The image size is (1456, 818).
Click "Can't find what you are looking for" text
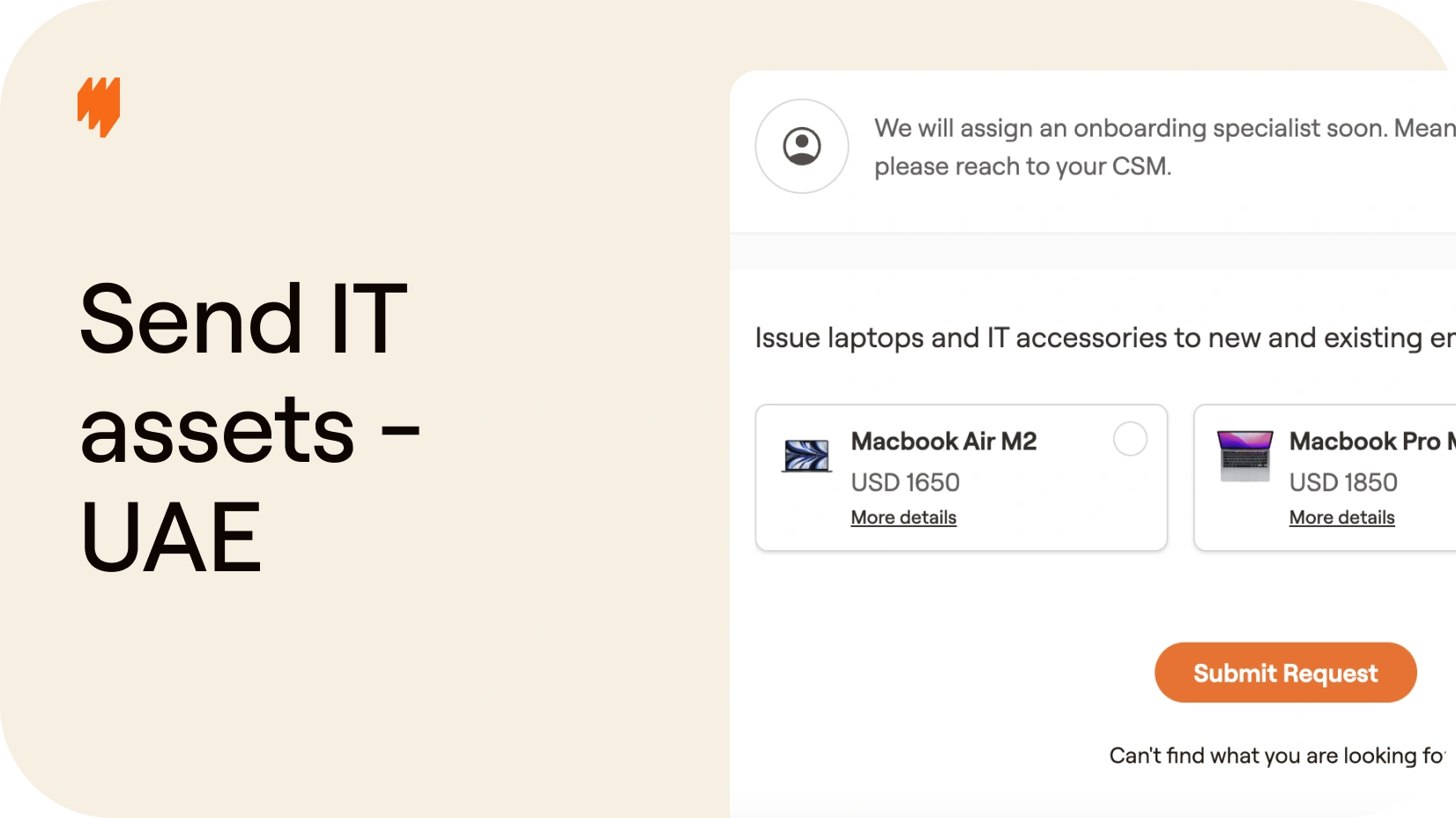tap(1277, 755)
